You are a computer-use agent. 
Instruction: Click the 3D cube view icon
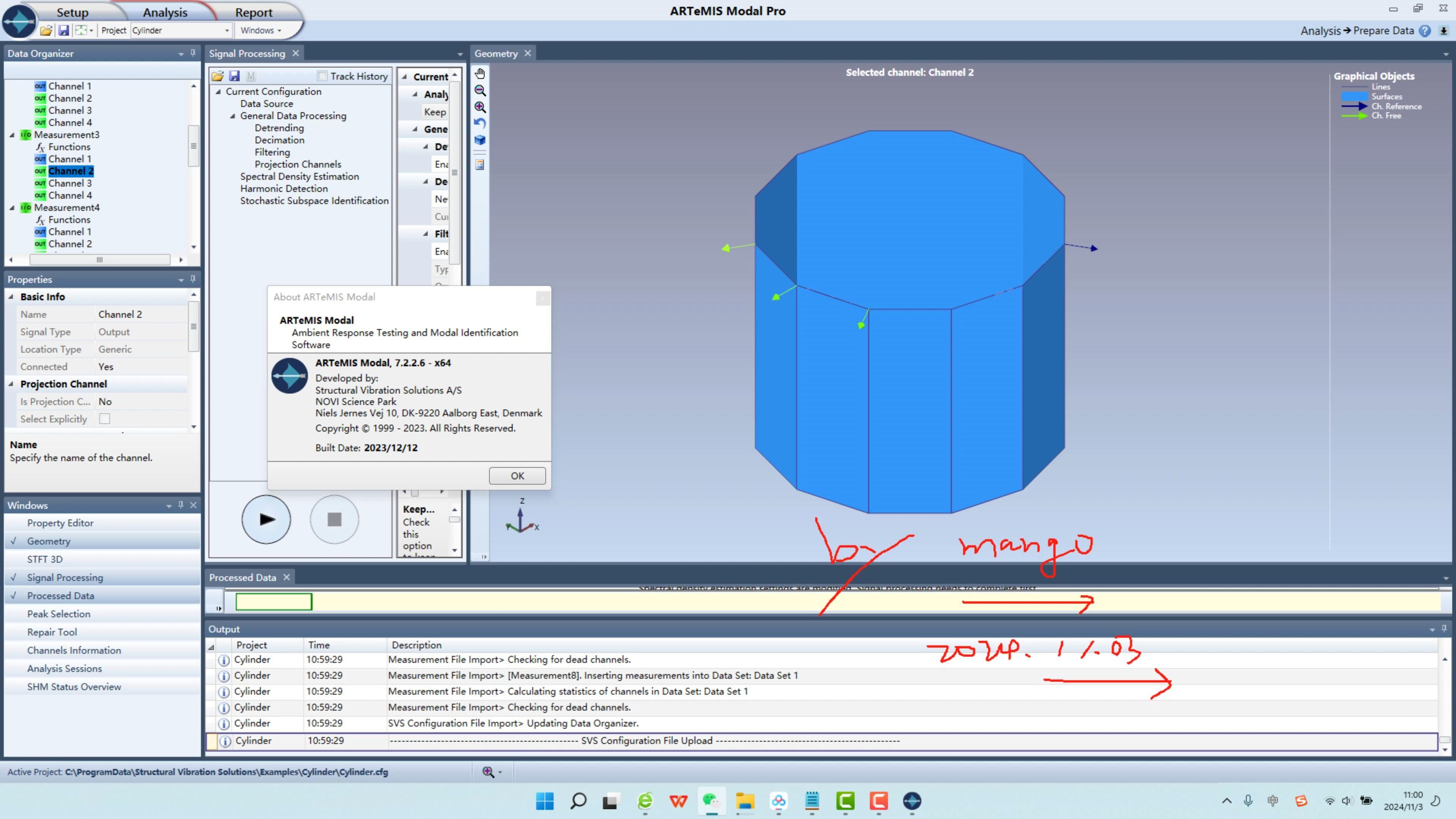click(480, 140)
